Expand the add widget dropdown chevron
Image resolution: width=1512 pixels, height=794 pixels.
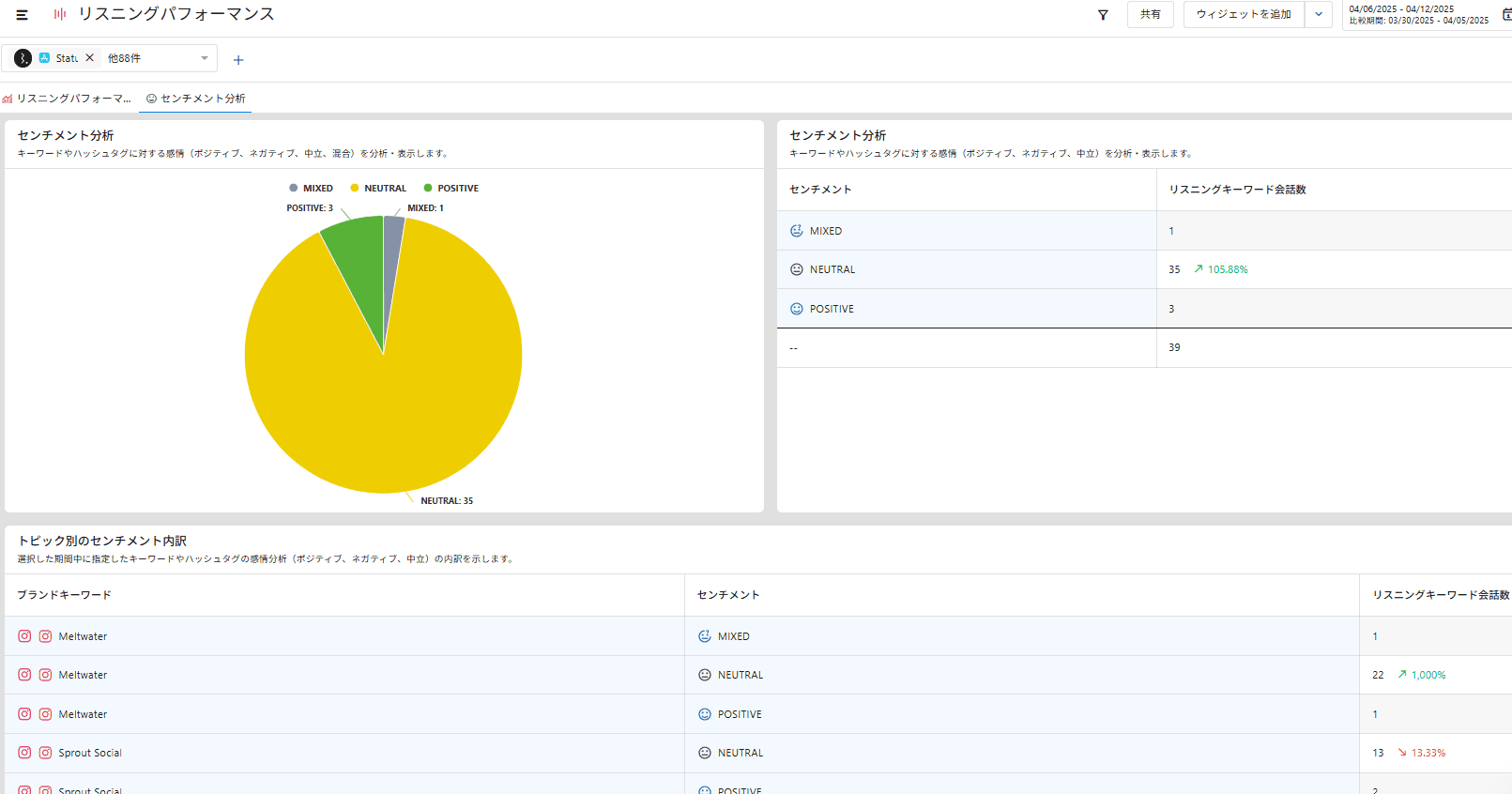1319,15
